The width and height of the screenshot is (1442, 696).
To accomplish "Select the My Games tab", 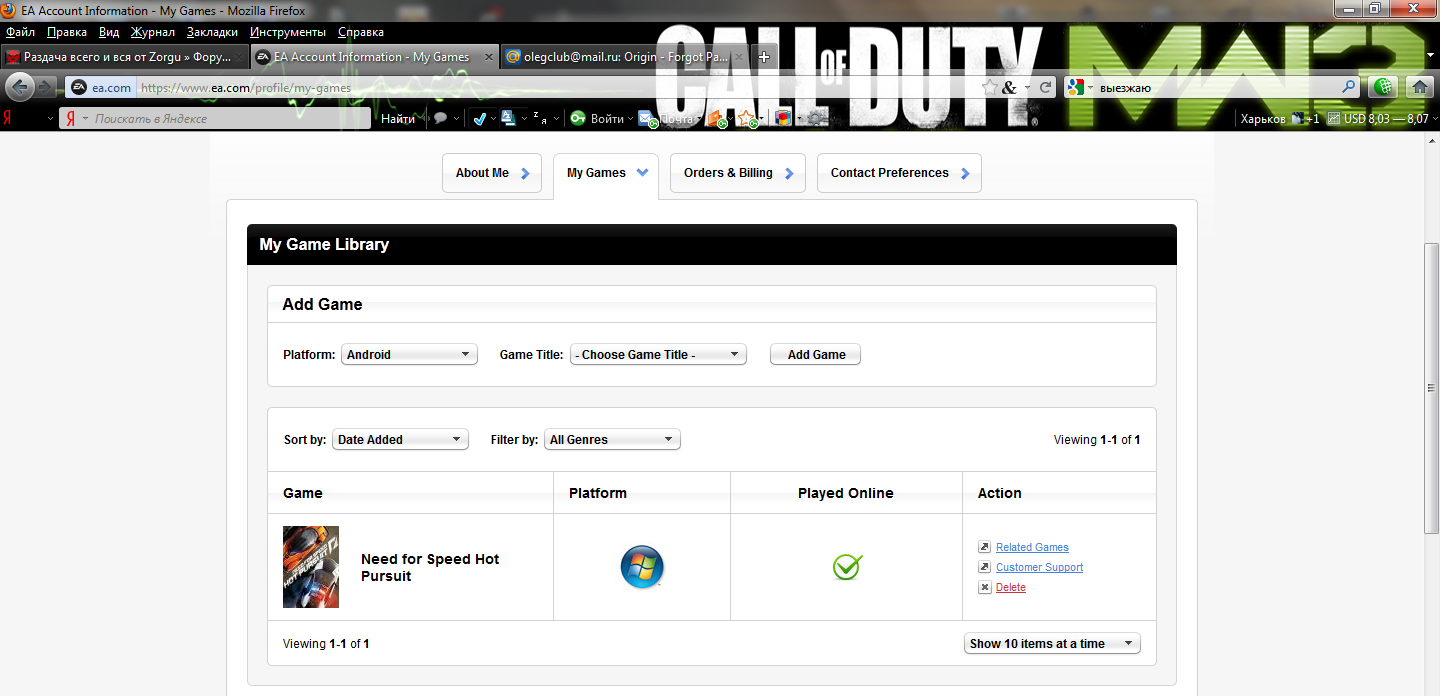I will point(606,174).
